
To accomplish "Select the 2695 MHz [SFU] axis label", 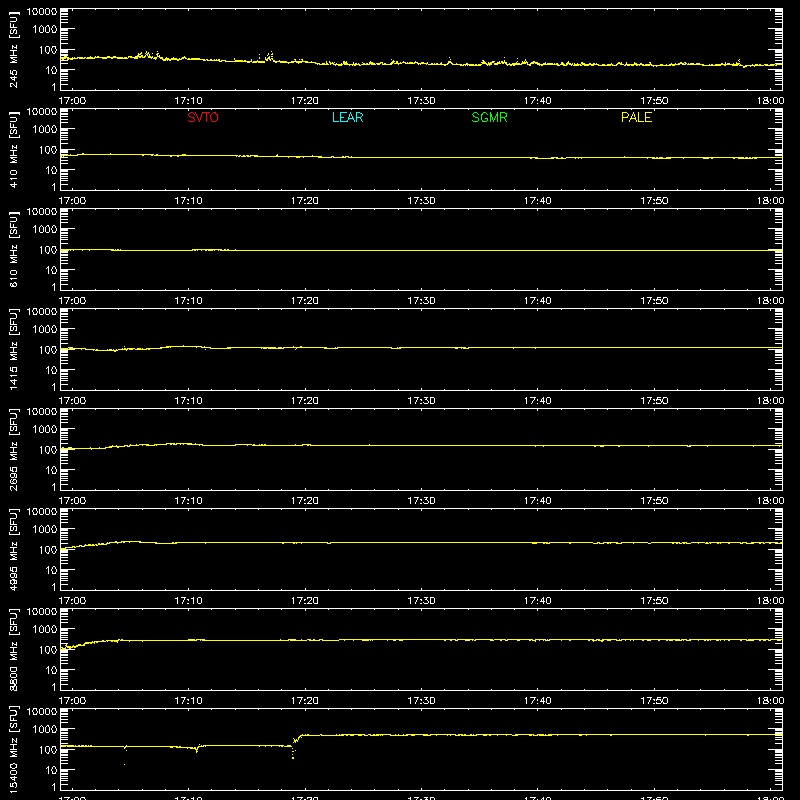I will 13,449.
